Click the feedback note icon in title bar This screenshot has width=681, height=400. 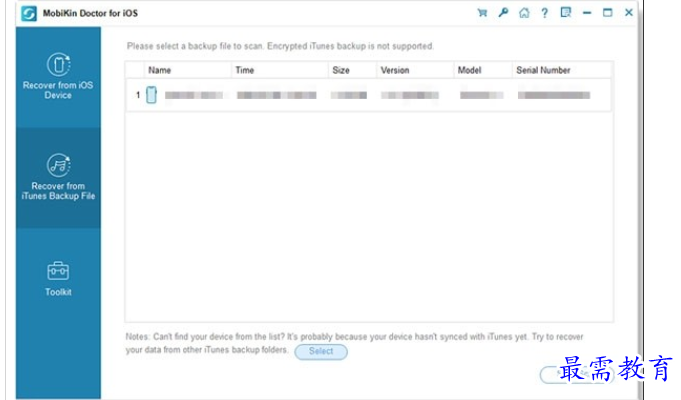pos(565,13)
